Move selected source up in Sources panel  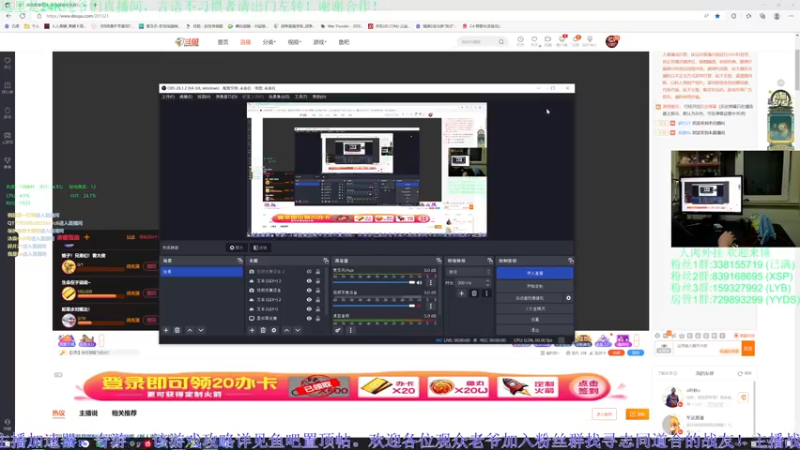pyautogui.click(x=286, y=330)
